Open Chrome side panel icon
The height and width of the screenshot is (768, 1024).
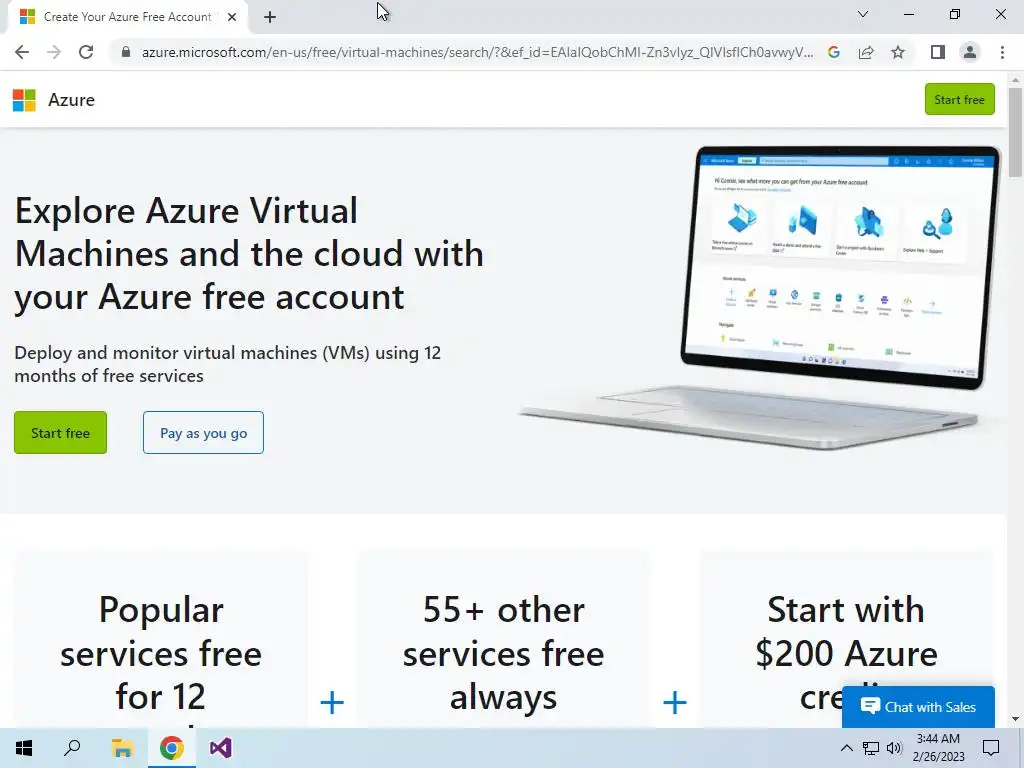tap(938, 52)
